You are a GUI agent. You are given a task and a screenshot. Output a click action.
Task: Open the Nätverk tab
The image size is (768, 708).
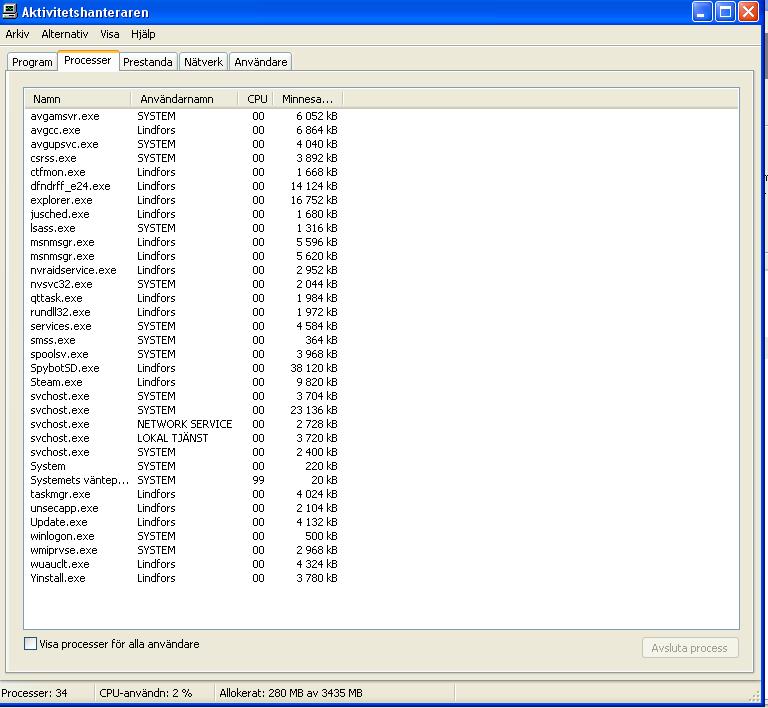tap(203, 62)
